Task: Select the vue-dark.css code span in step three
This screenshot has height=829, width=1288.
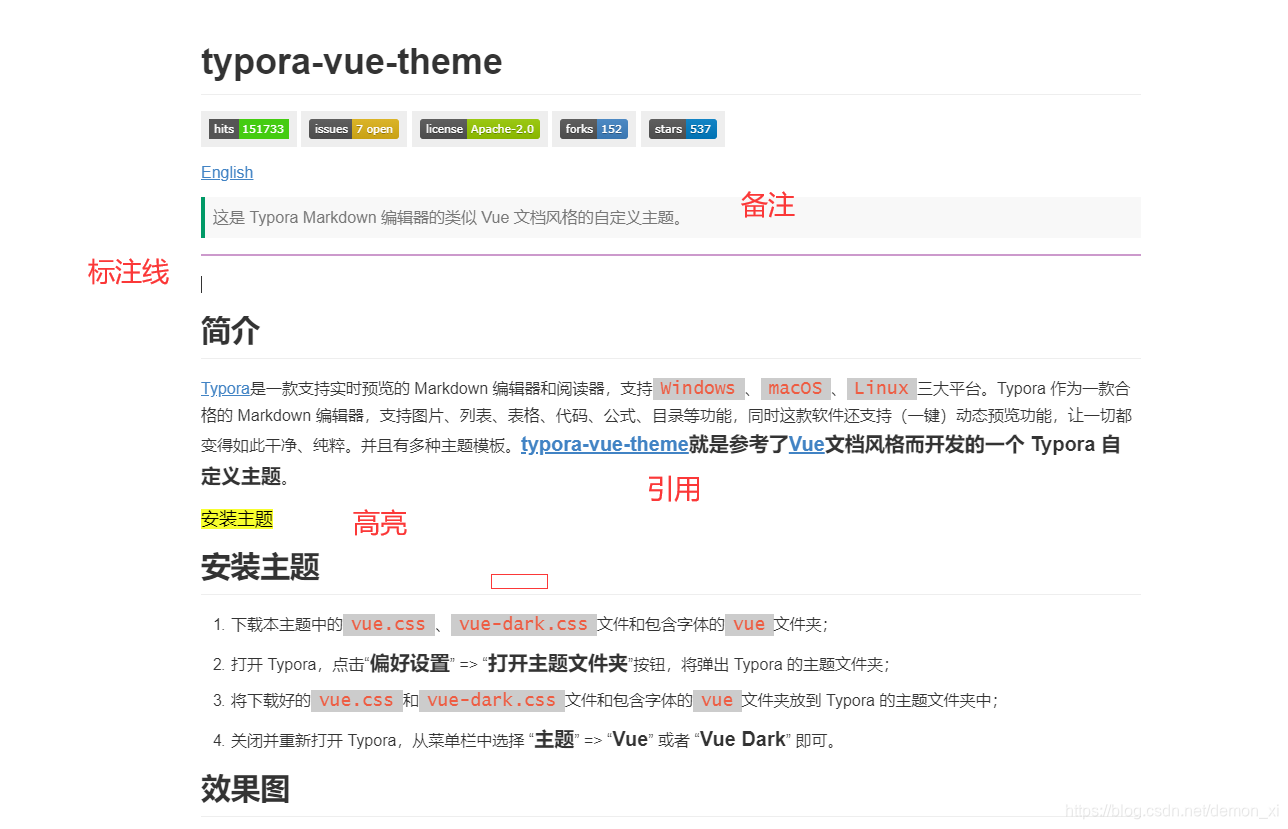Action: [x=492, y=700]
